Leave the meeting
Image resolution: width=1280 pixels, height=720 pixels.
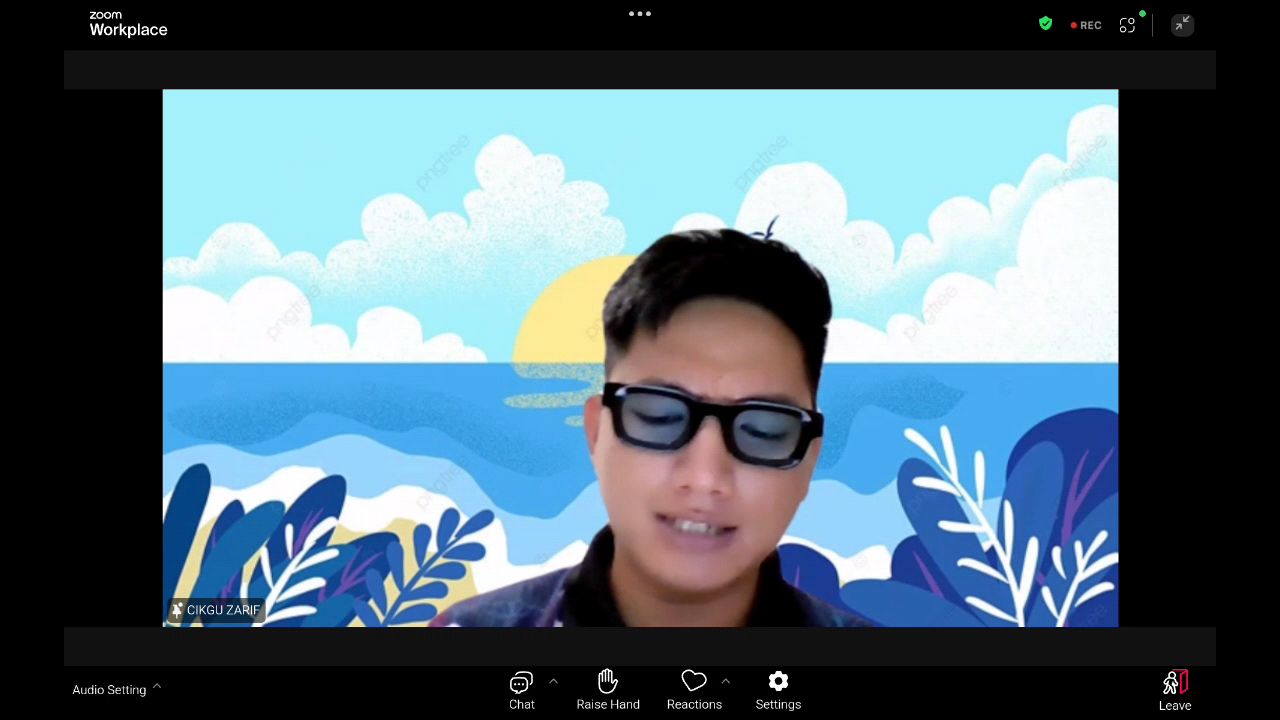pyautogui.click(x=1175, y=691)
